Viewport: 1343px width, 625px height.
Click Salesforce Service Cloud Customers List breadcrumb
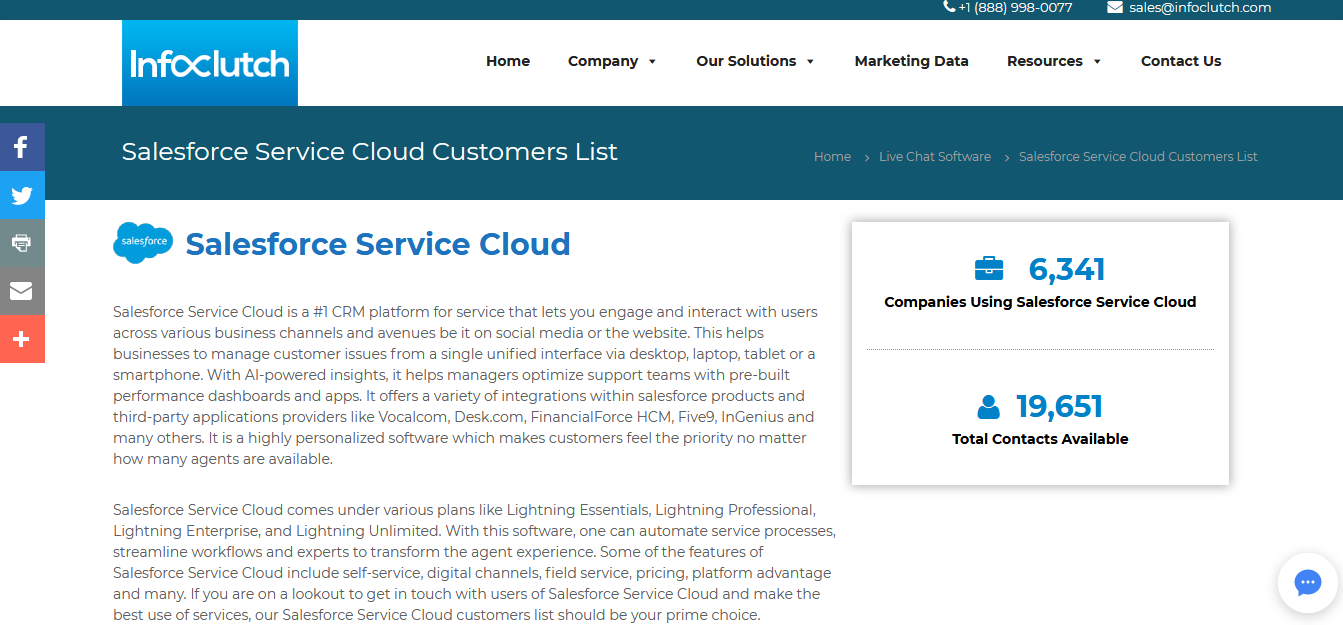coord(1138,157)
